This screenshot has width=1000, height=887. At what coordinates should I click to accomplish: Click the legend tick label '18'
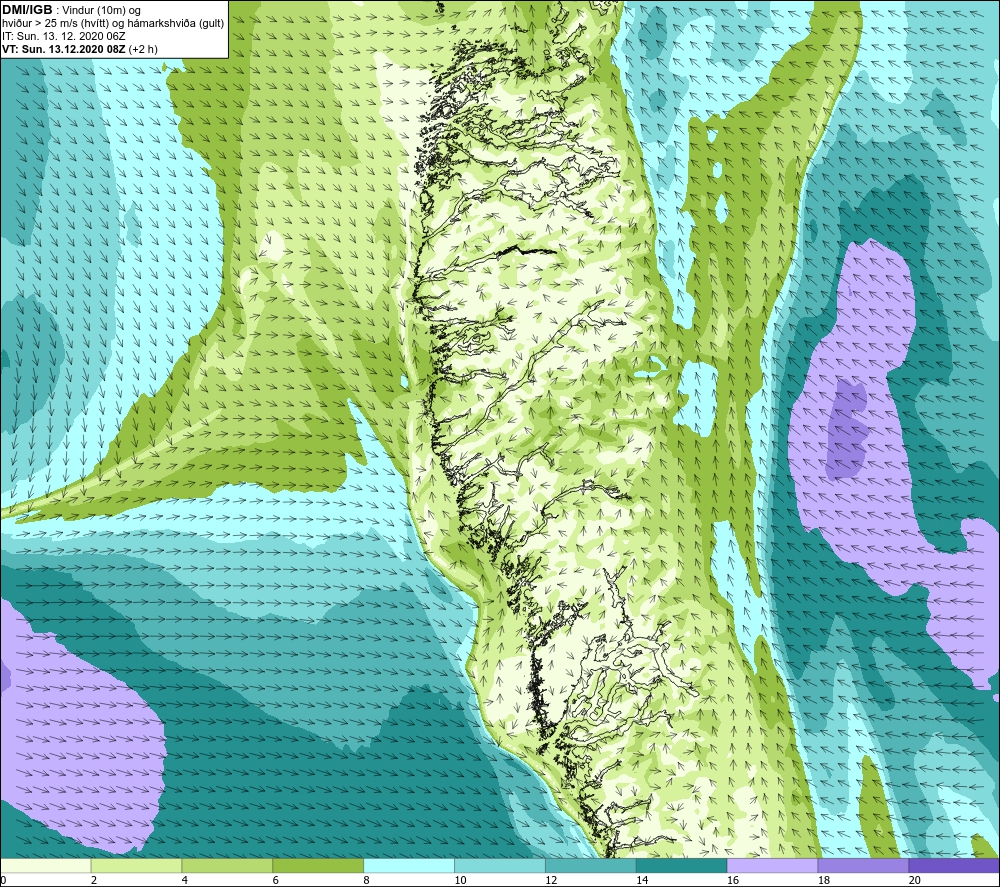[824, 880]
